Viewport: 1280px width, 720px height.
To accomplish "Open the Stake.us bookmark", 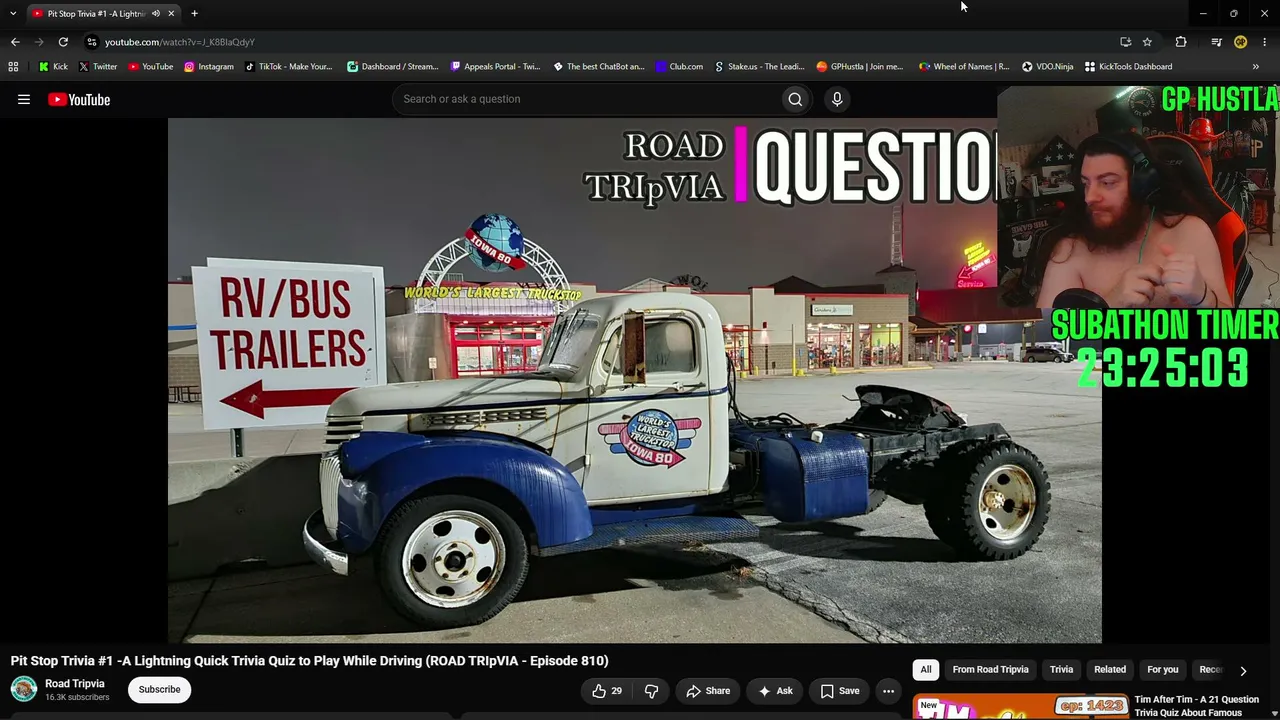I will pos(759,67).
